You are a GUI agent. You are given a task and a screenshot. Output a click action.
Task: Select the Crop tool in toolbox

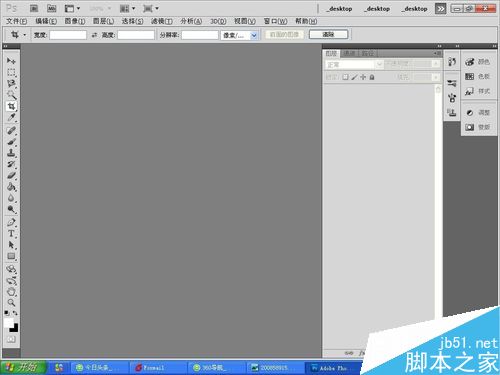click(x=11, y=106)
